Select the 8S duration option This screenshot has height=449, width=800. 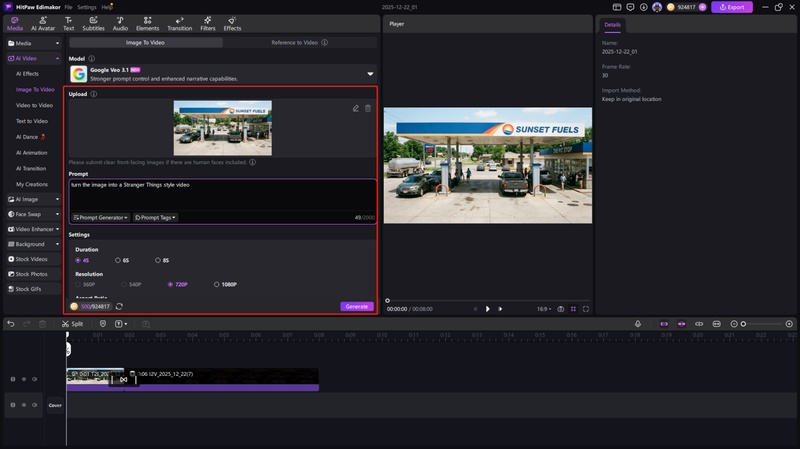point(162,260)
